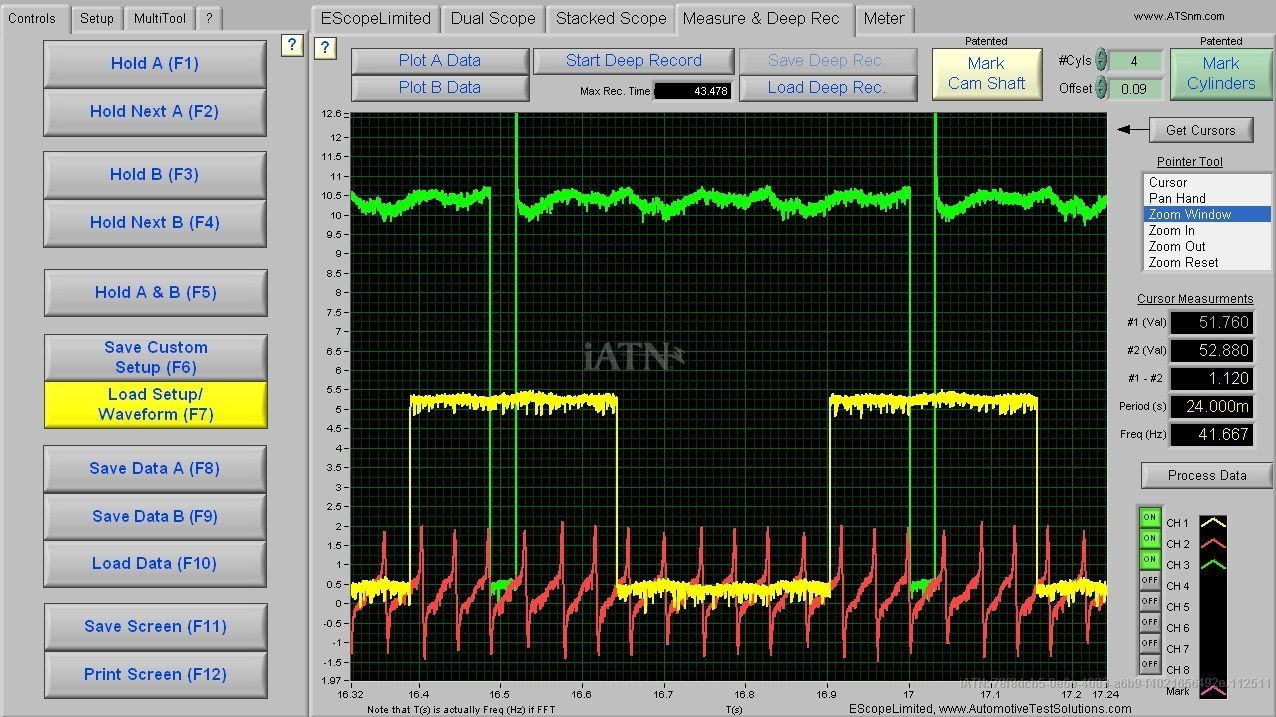Click the CH 2 red trace legend icon

click(x=1212, y=544)
